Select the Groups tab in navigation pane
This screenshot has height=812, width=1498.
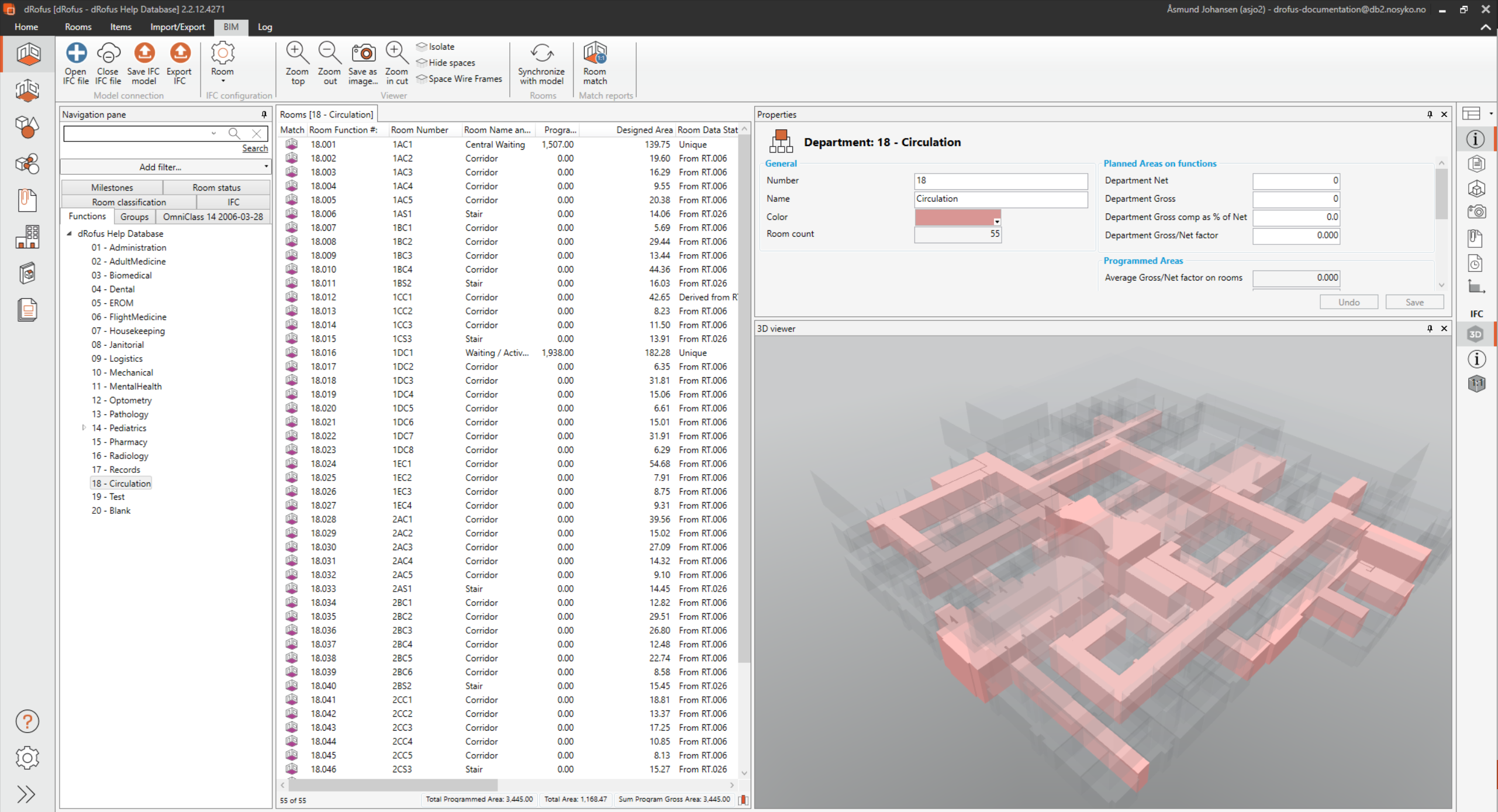(x=134, y=217)
